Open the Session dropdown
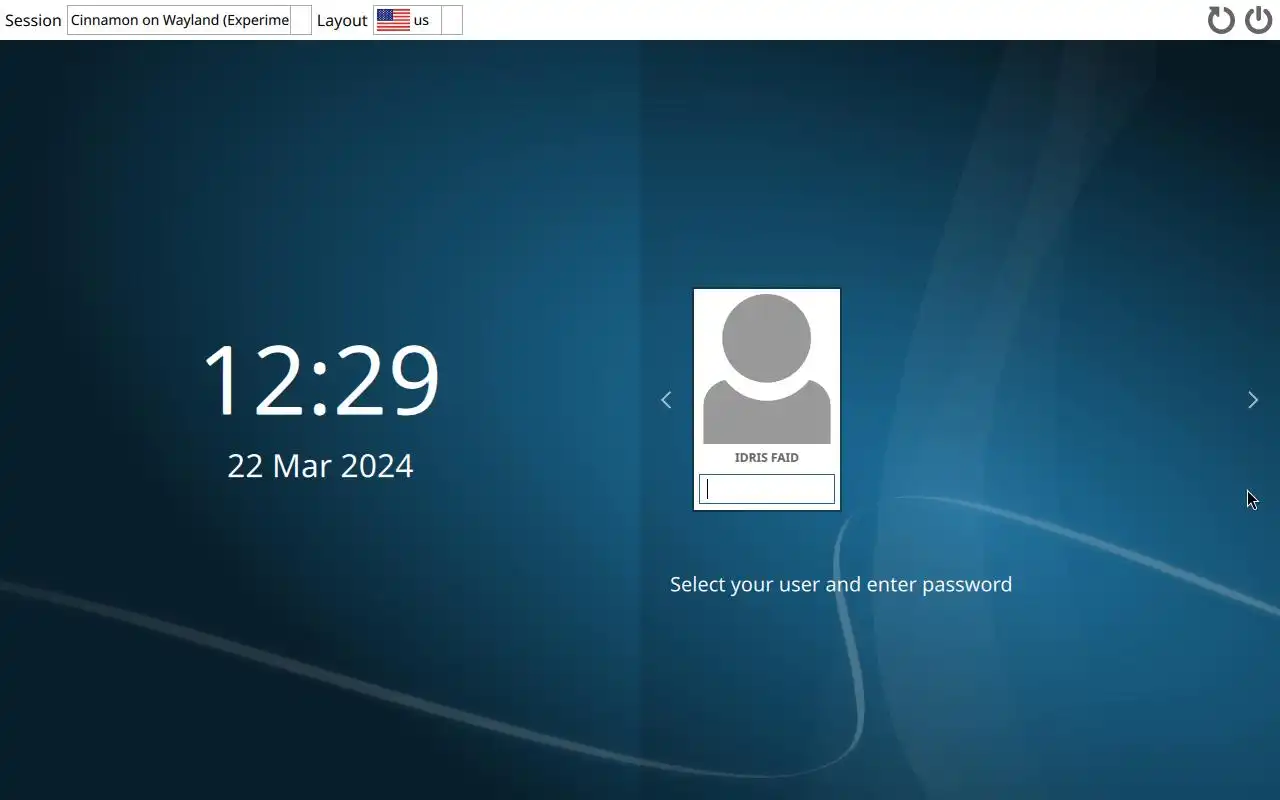Screen dimensions: 1280x800 click(189, 20)
